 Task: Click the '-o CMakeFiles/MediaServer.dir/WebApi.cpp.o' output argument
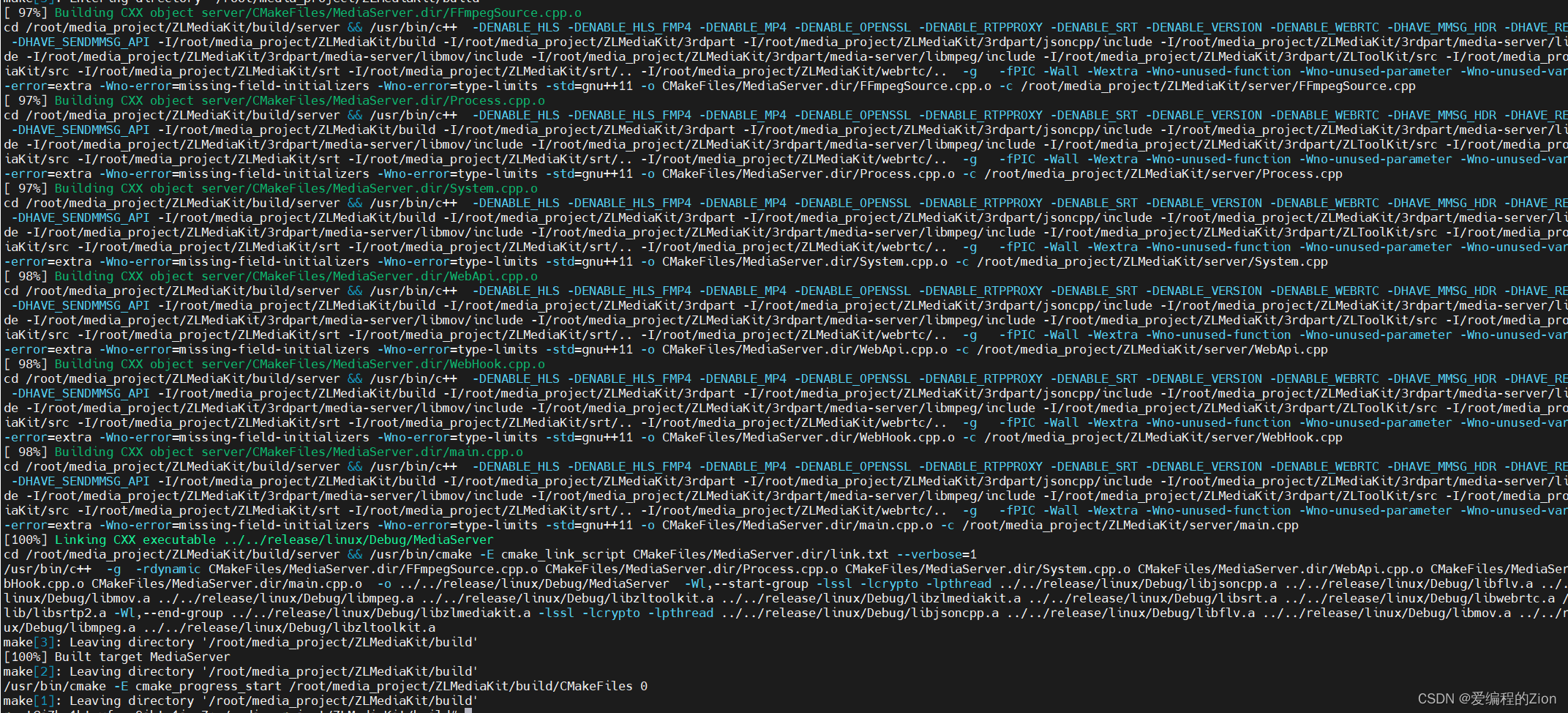[794, 349]
